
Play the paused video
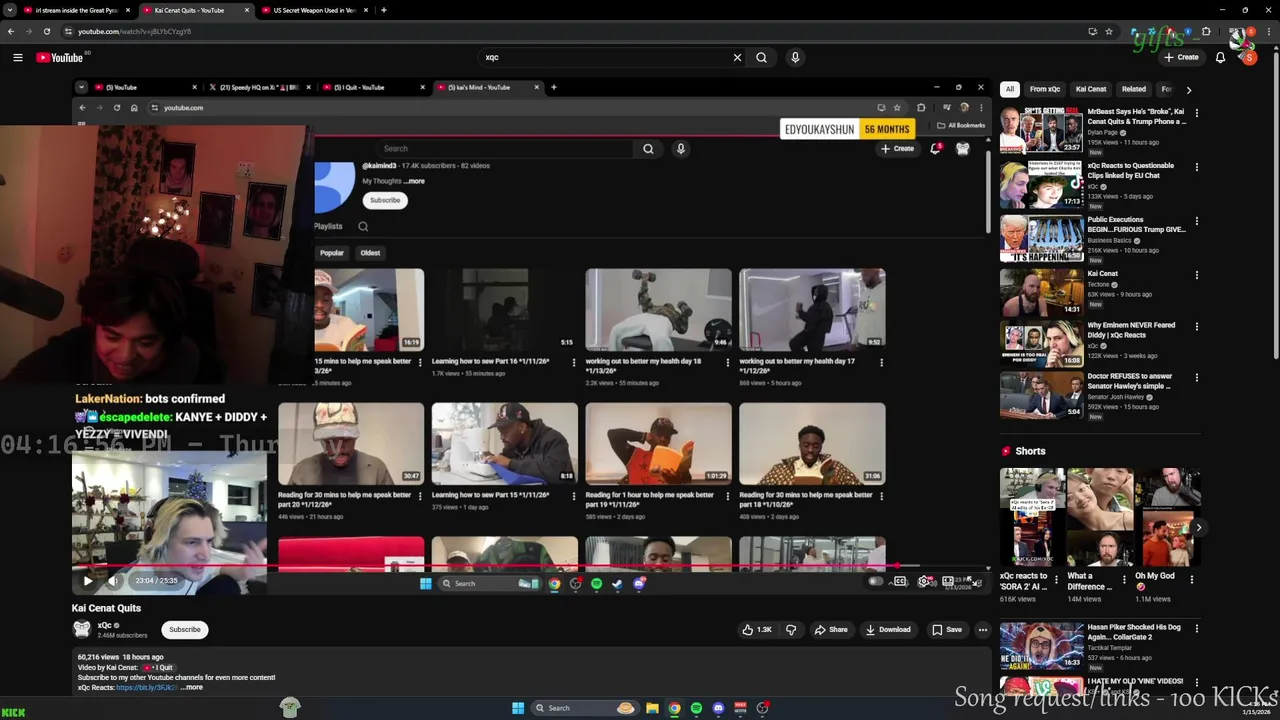tap(87, 581)
